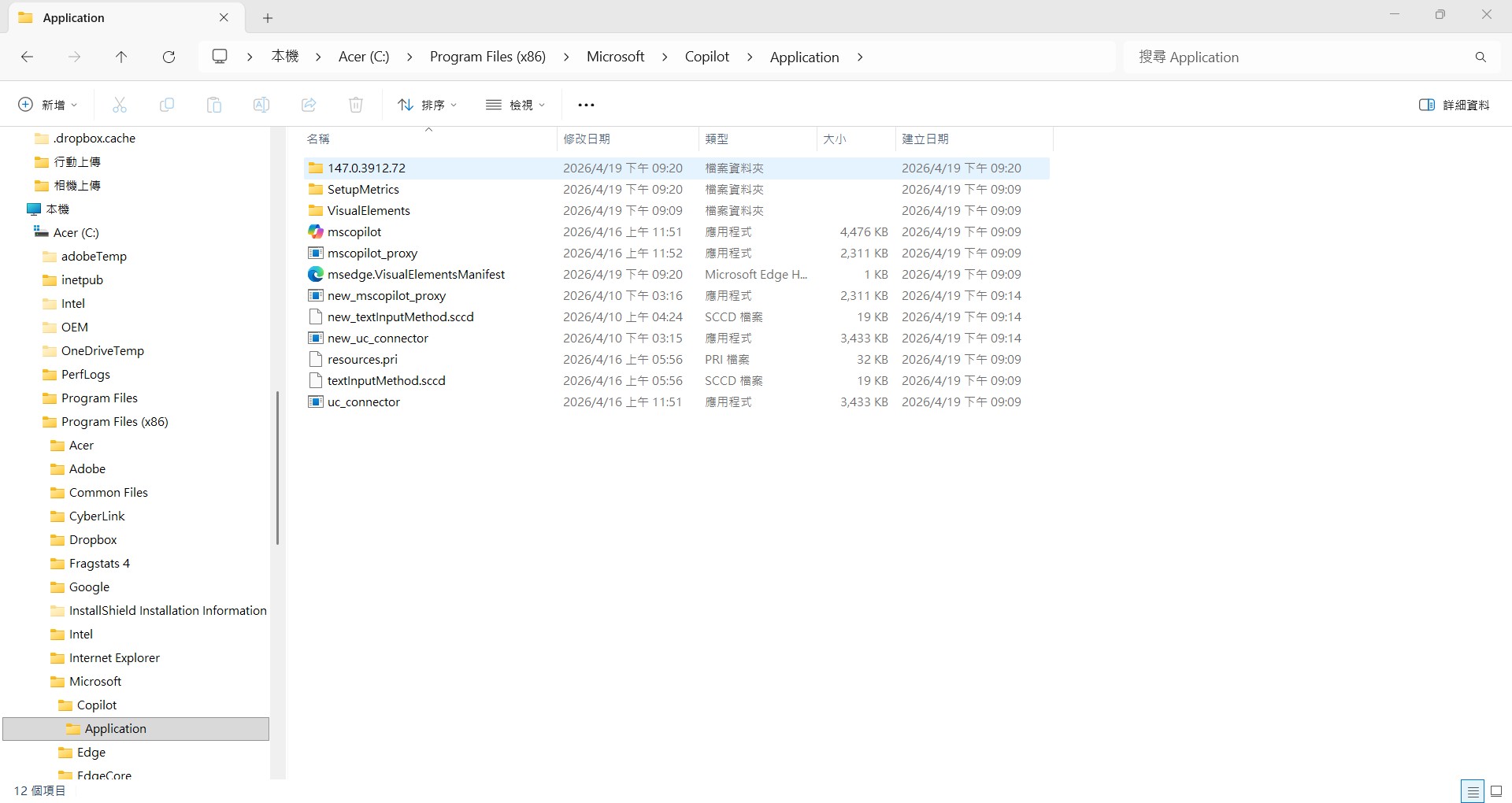Select the 147.0.3912.72 folder icon
Image resolution: width=1512 pixels, height=803 pixels.
pos(316,168)
